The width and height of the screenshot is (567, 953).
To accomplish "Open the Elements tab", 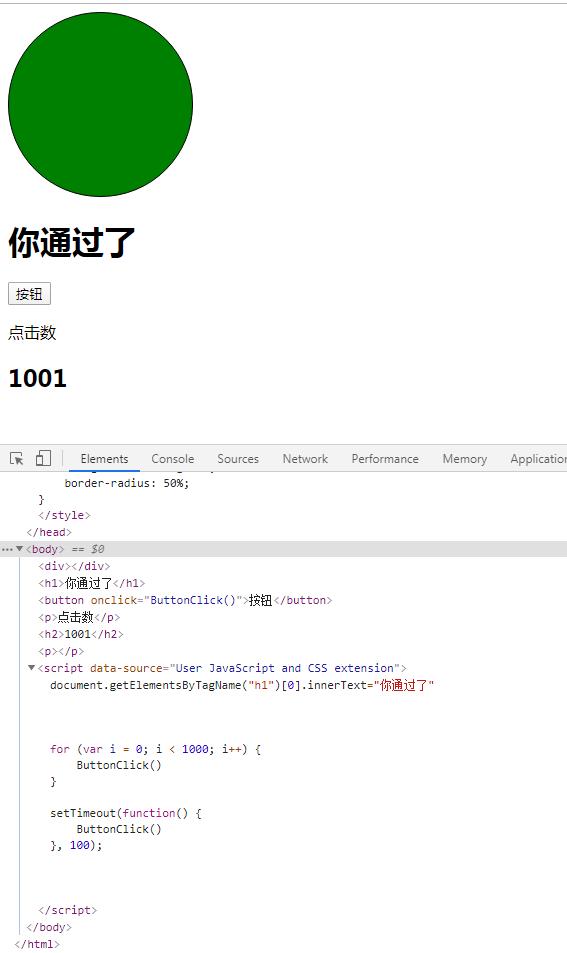I will (105, 459).
